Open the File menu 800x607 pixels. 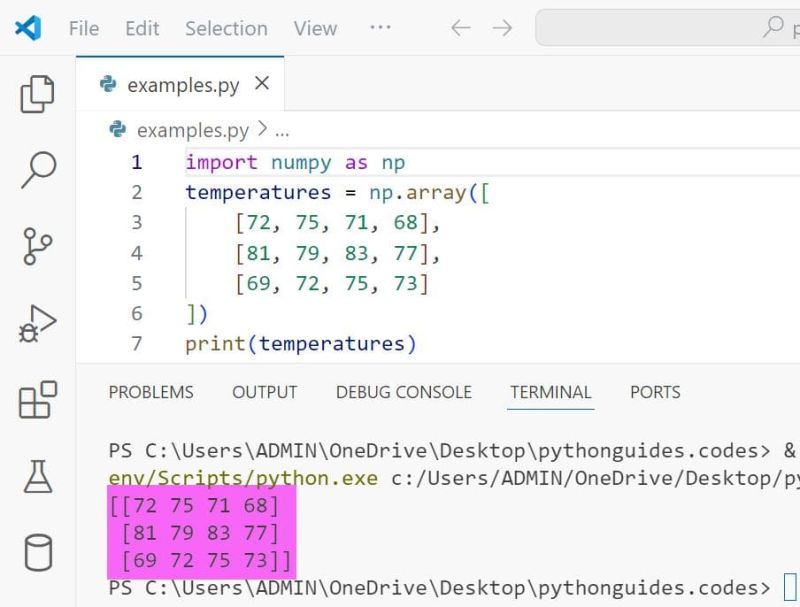tap(83, 29)
